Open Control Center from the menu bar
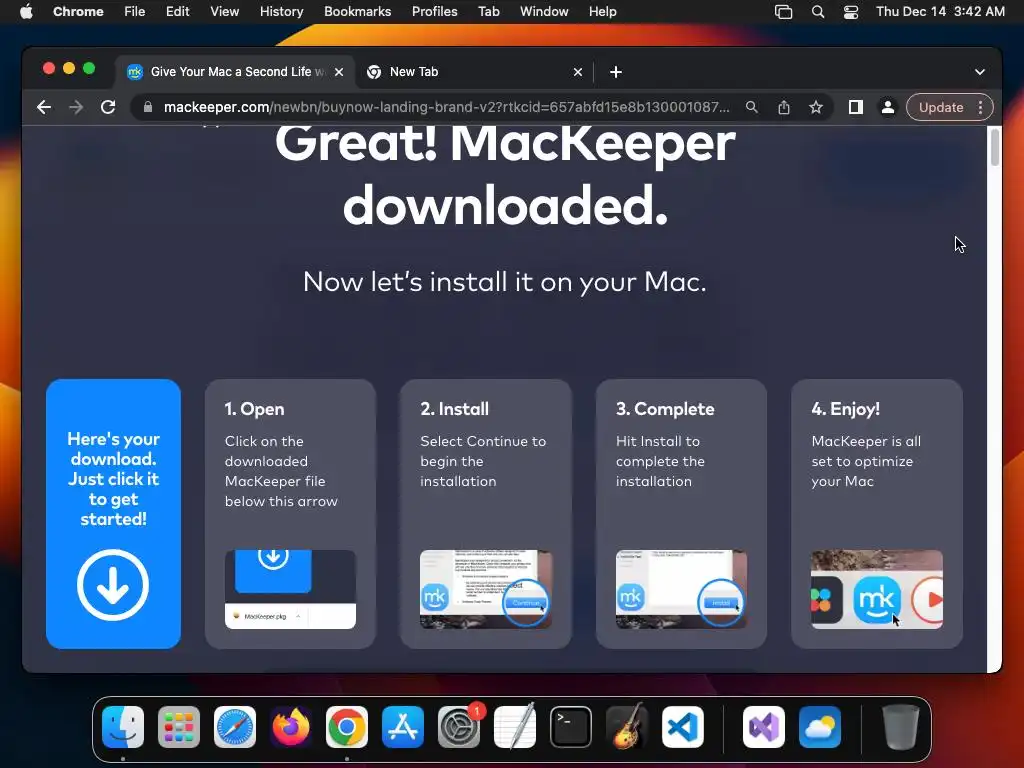Viewport: 1024px width, 768px height. point(851,11)
